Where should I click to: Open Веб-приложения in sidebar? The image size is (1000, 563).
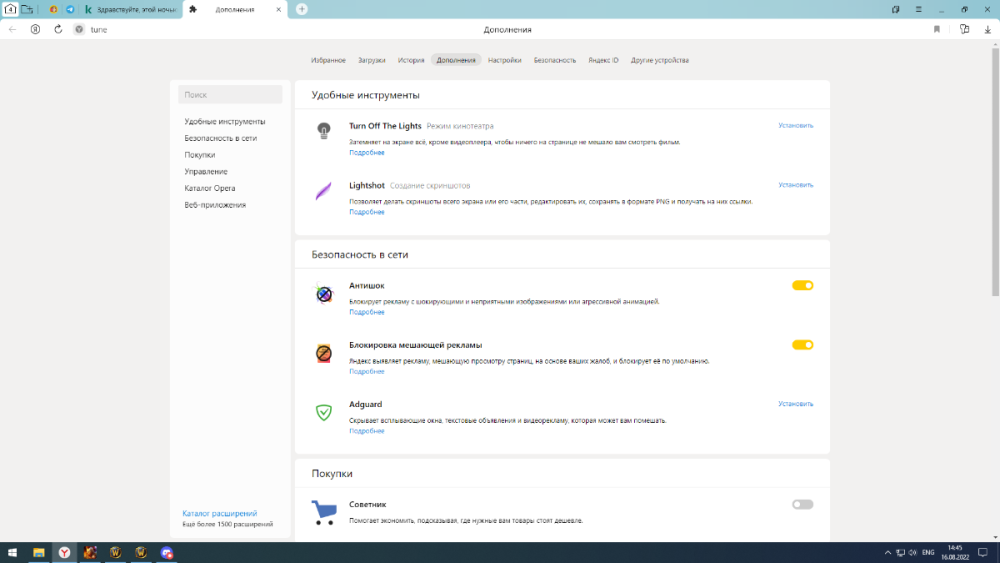(215, 205)
